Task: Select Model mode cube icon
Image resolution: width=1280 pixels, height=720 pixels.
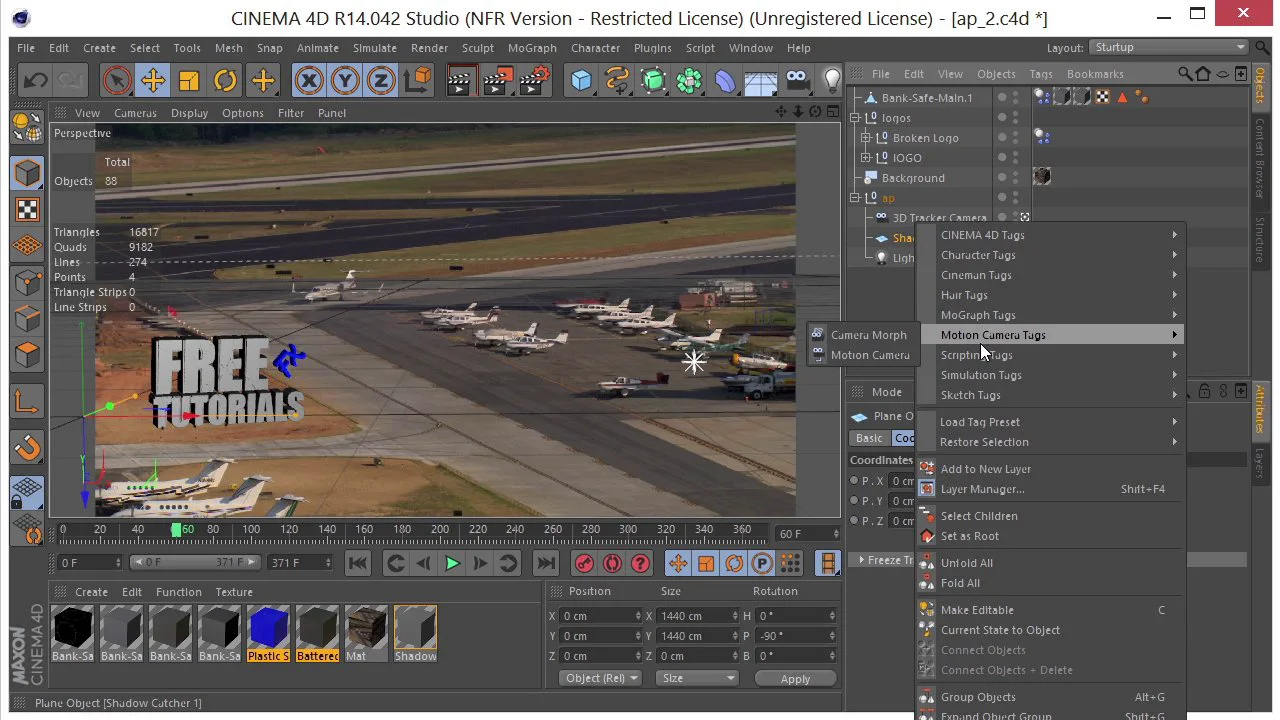Action: pos(27,172)
